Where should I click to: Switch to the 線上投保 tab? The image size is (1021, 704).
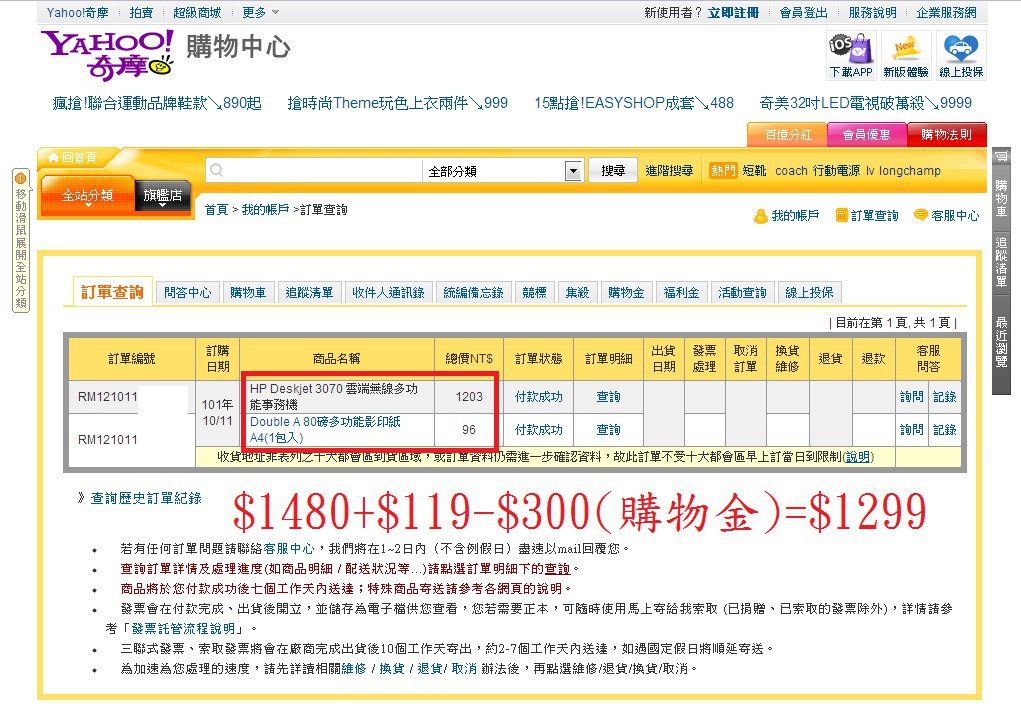[809, 292]
